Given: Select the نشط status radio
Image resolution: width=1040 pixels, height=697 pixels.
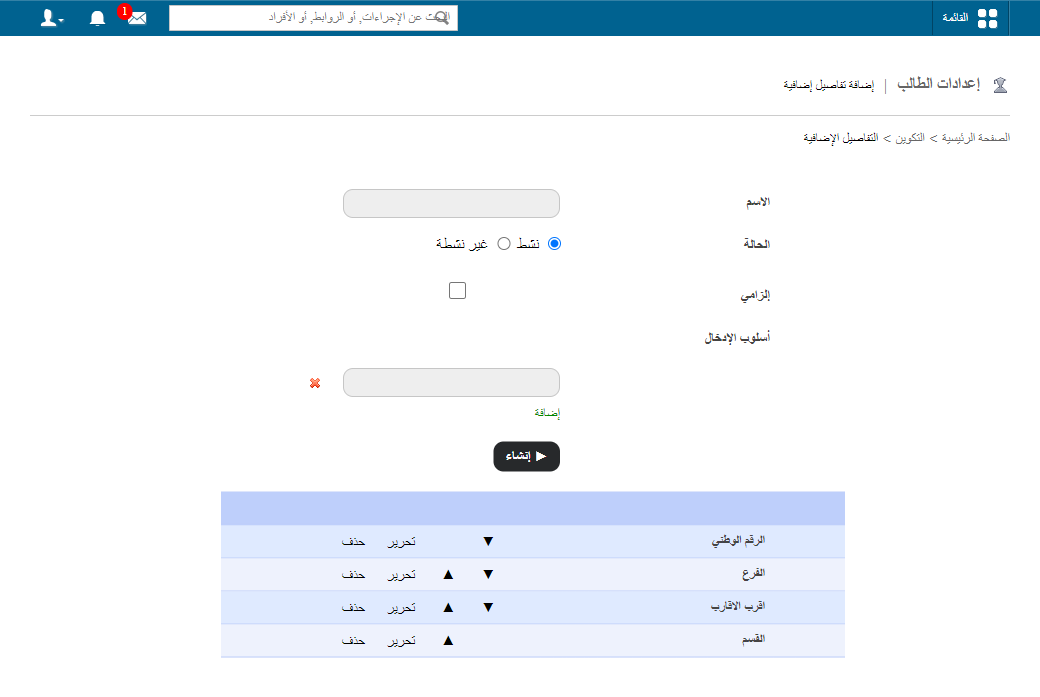Looking at the screenshot, I should pos(554,243).
